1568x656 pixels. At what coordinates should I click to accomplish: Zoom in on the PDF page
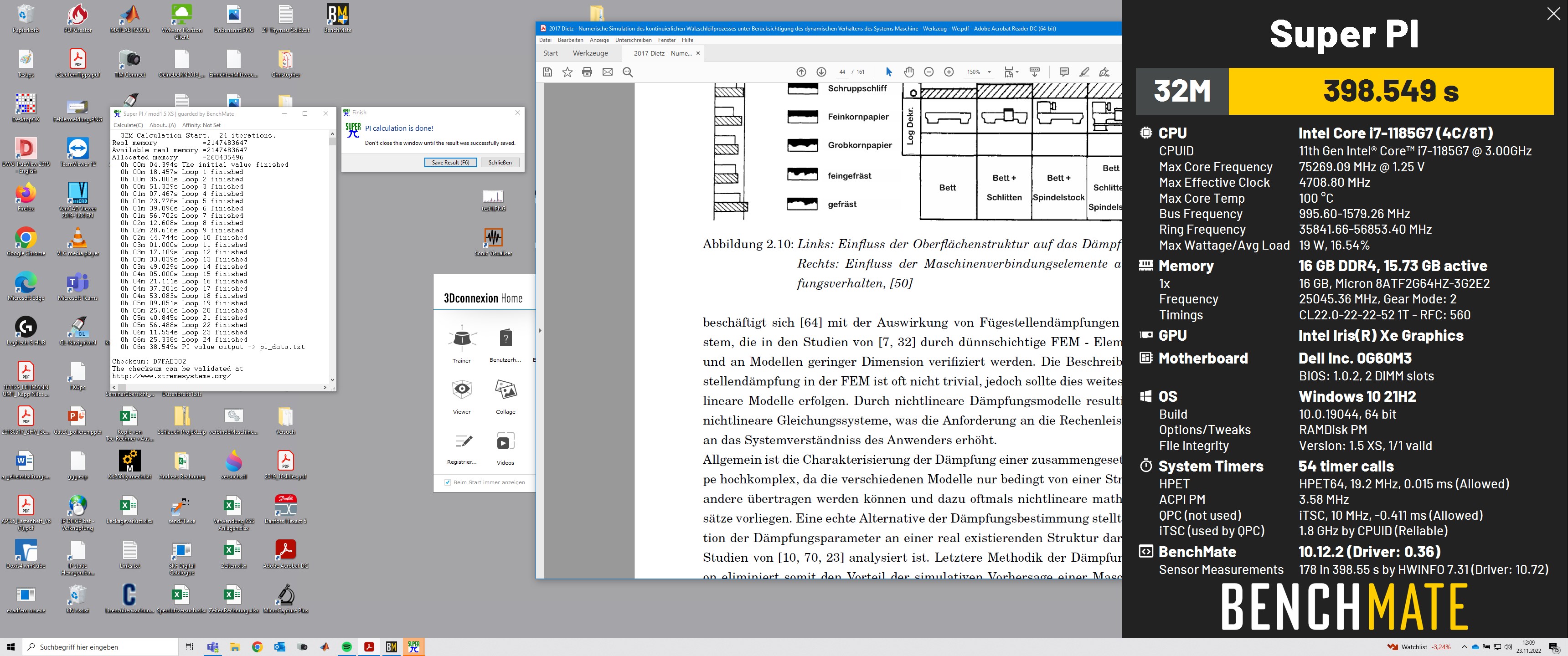click(x=949, y=72)
